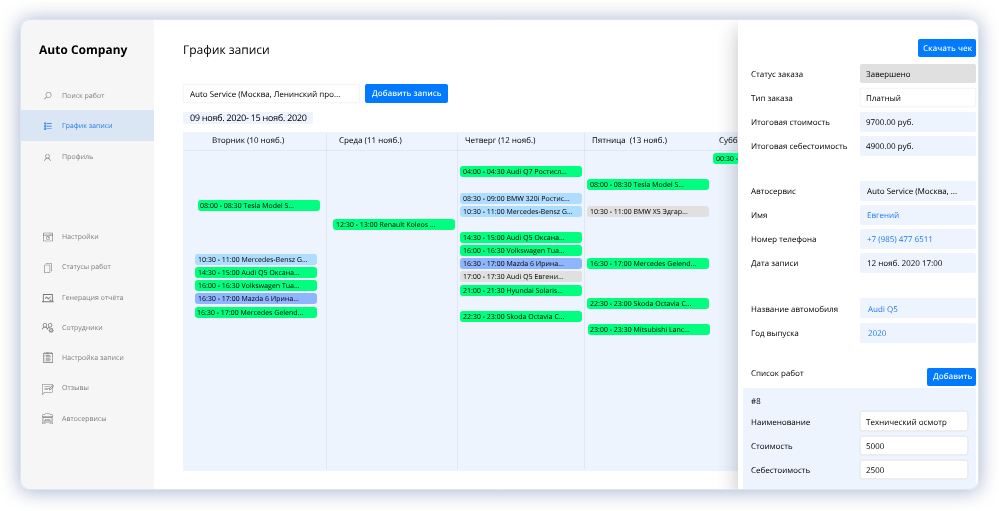Open Friday's 16:30 - 17:00 Mercedes Gelend entry
This screenshot has width=999, height=511.
point(648,264)
